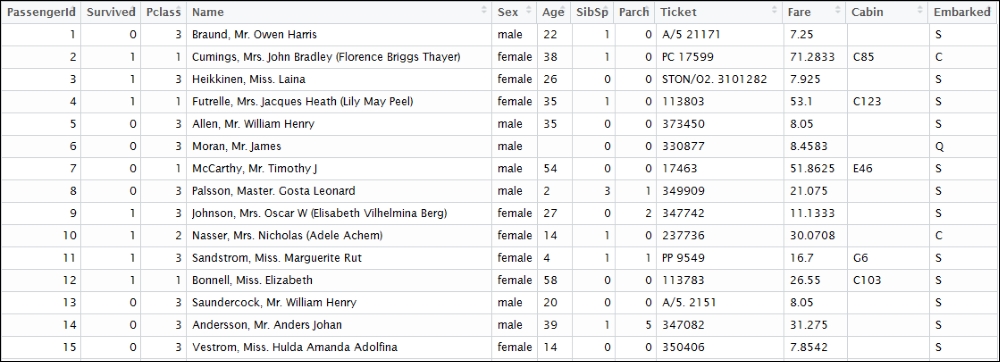1000x362 pixels.
Task: Select the PassengerId column header
Action: 41,12
